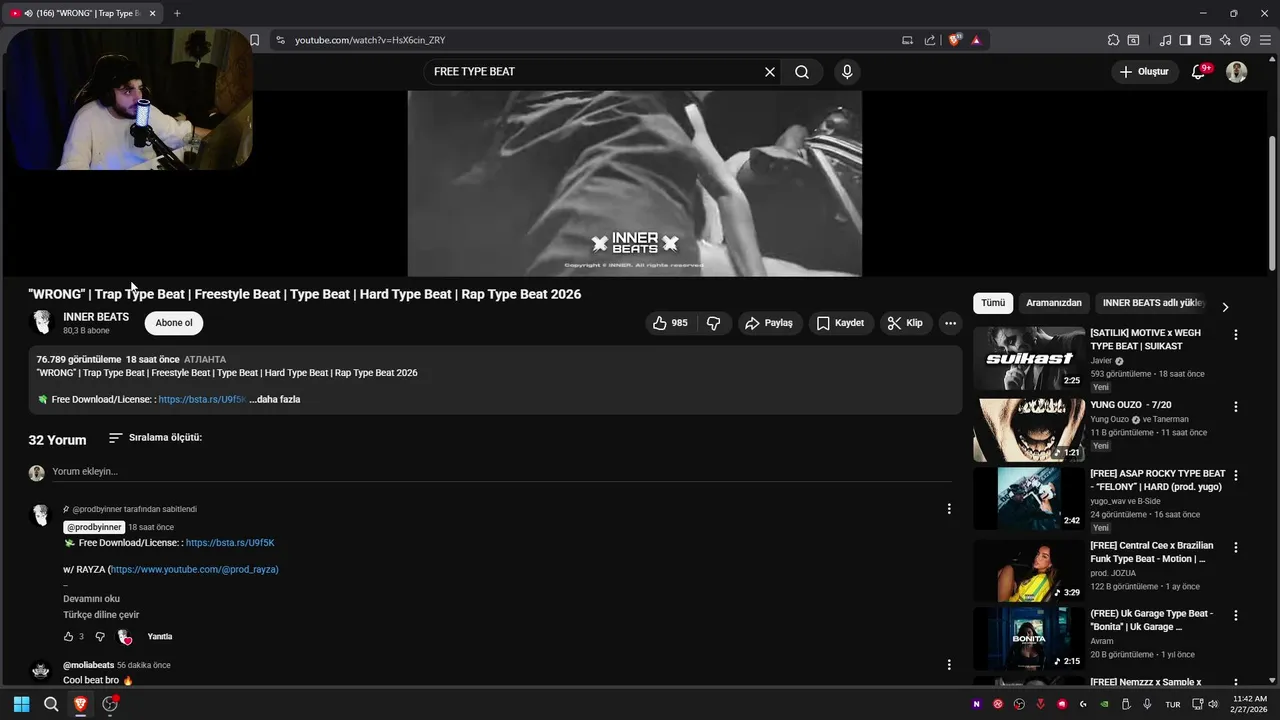Open options menu for @moliabeats comment
This screenshot has height=720, width=1280.
pos(949,665)
